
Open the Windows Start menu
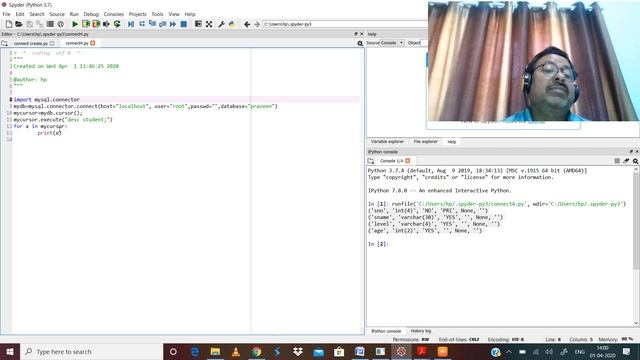tap(10, 351)
